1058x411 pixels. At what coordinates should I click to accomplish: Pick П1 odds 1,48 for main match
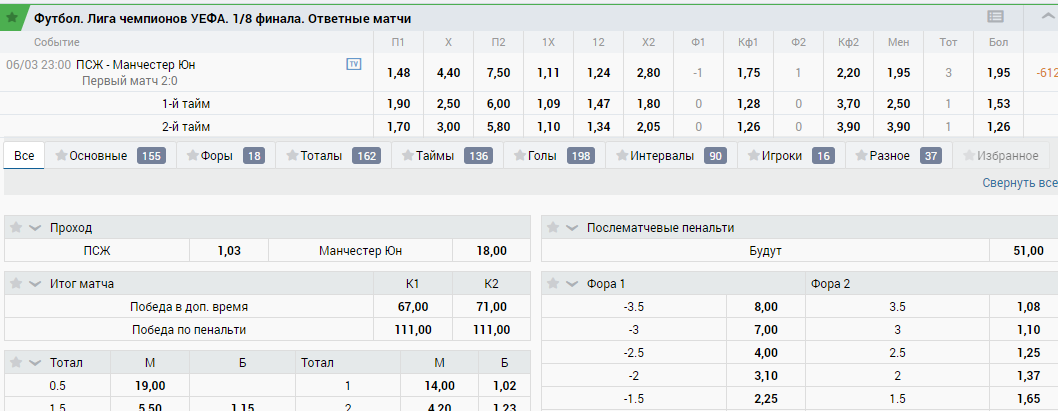click(398, 73)
